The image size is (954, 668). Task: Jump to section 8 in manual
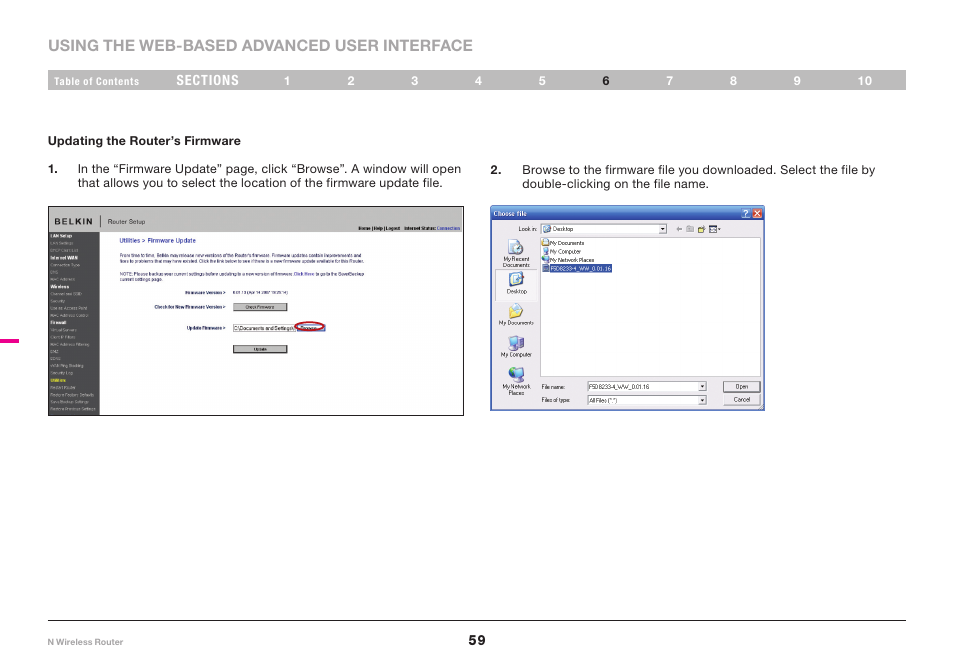click(733, 81)
